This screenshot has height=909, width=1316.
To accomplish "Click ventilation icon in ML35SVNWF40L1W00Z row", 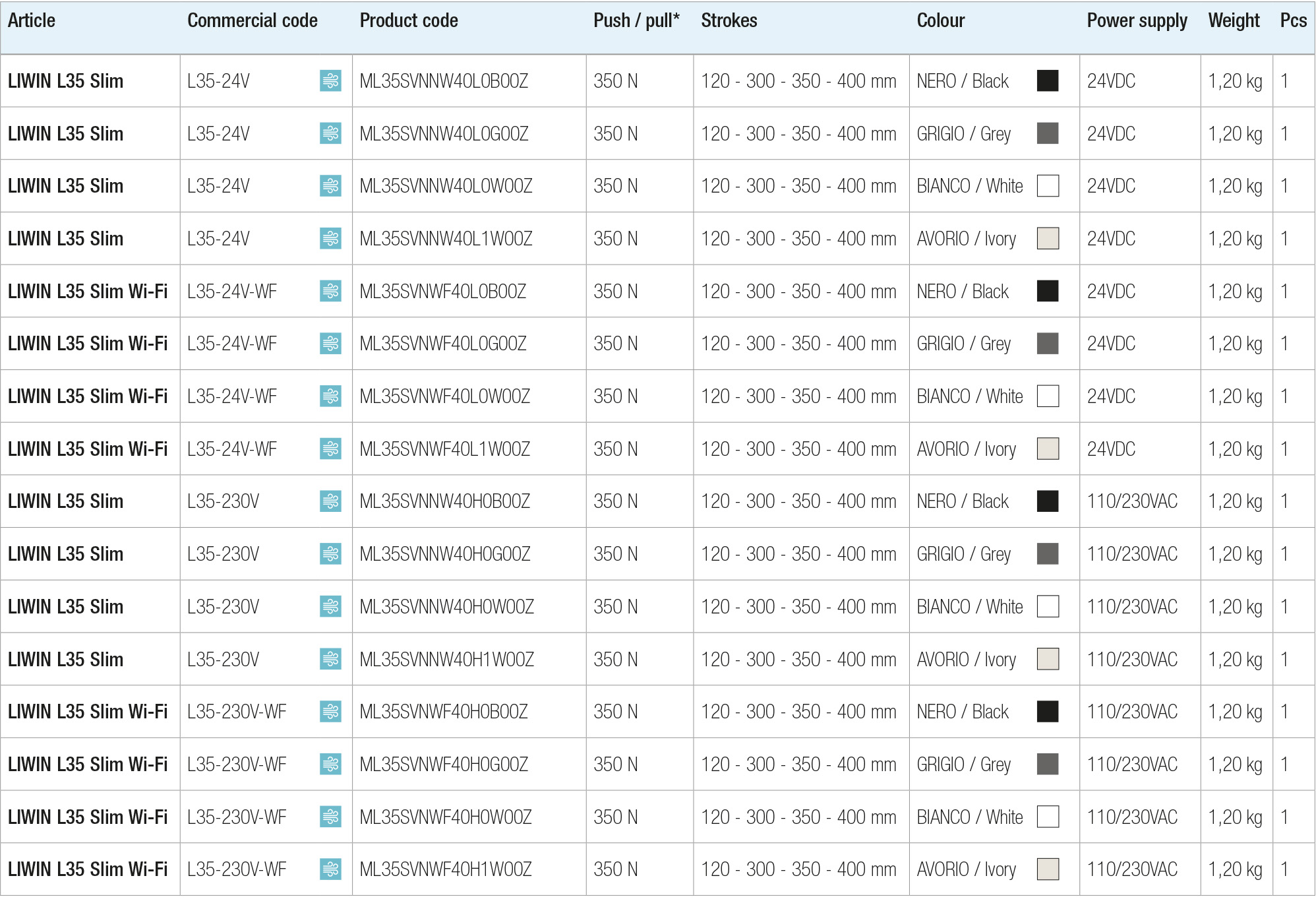I will [330, 449].
